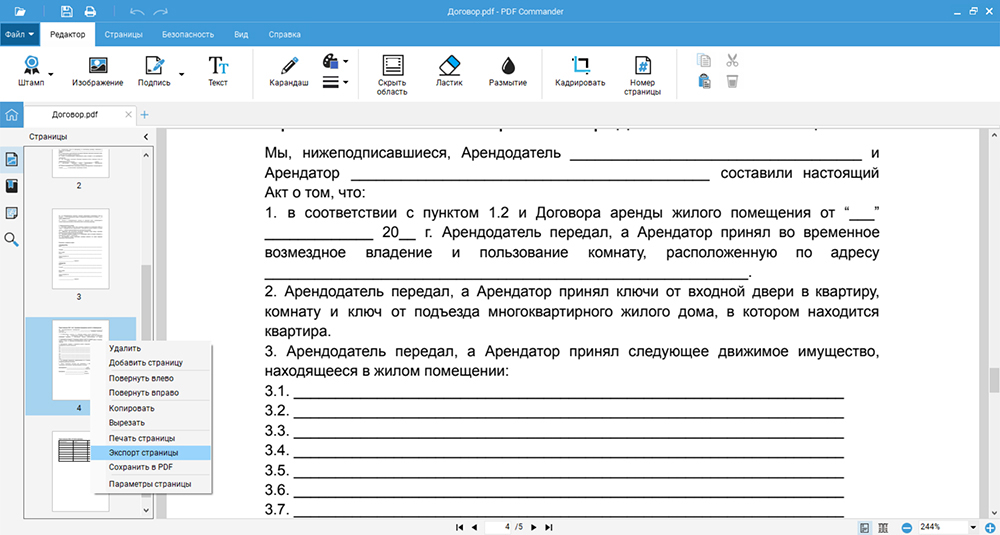
Task: Choose Печать страницы
Action: pyautogui.click(x=151, y=438)
